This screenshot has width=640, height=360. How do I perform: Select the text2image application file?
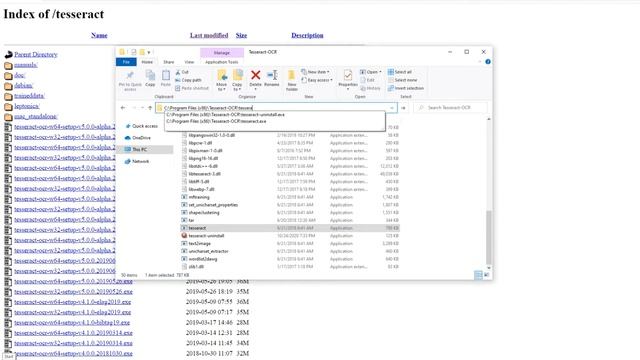click(200, 243)
